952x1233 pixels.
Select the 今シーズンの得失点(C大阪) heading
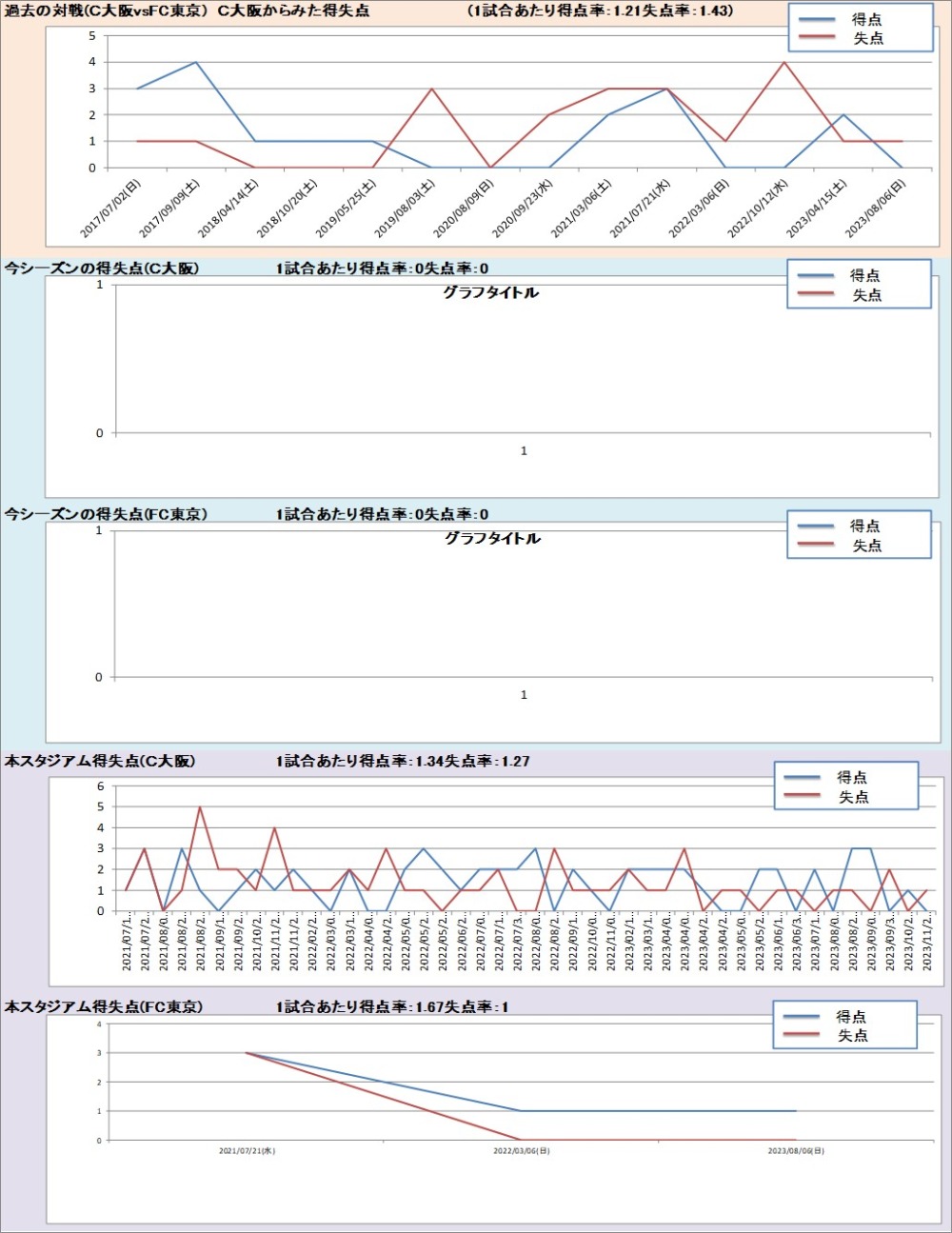tap(102, 268)
